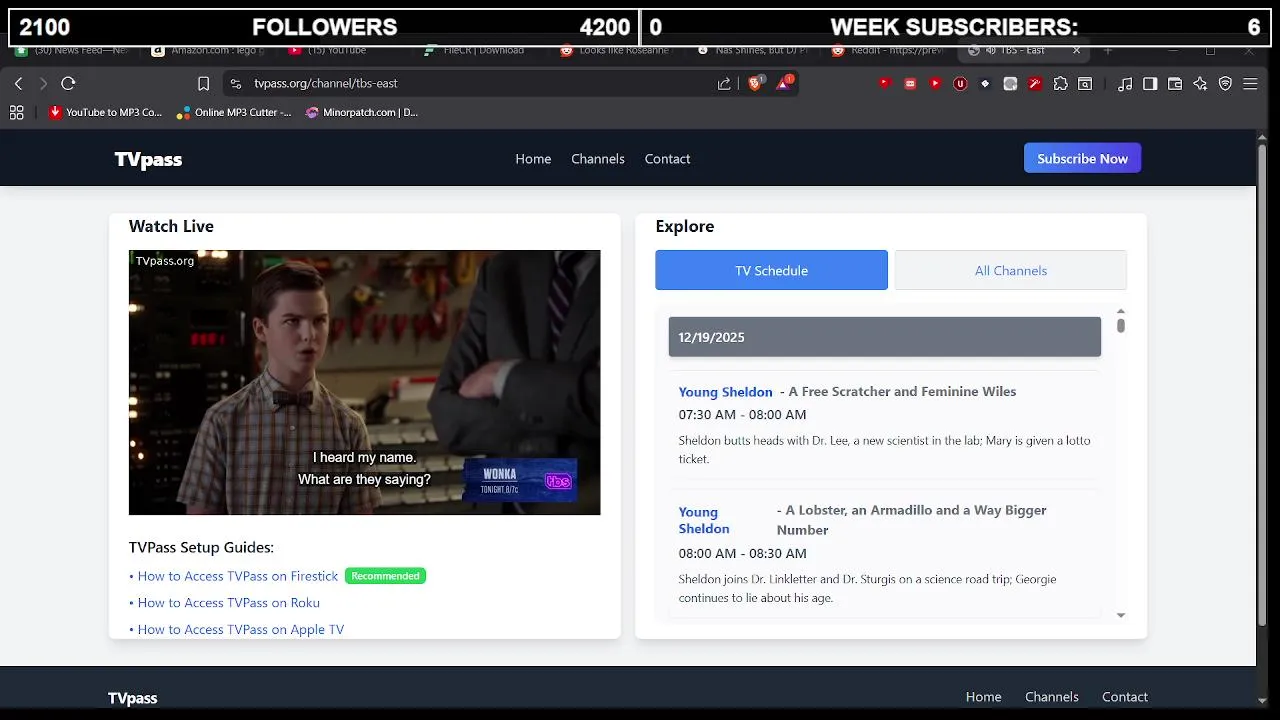This screenshot has width=1280, height=720.
Task: Select the TV Schedule tab
Action: pos(771,270)
